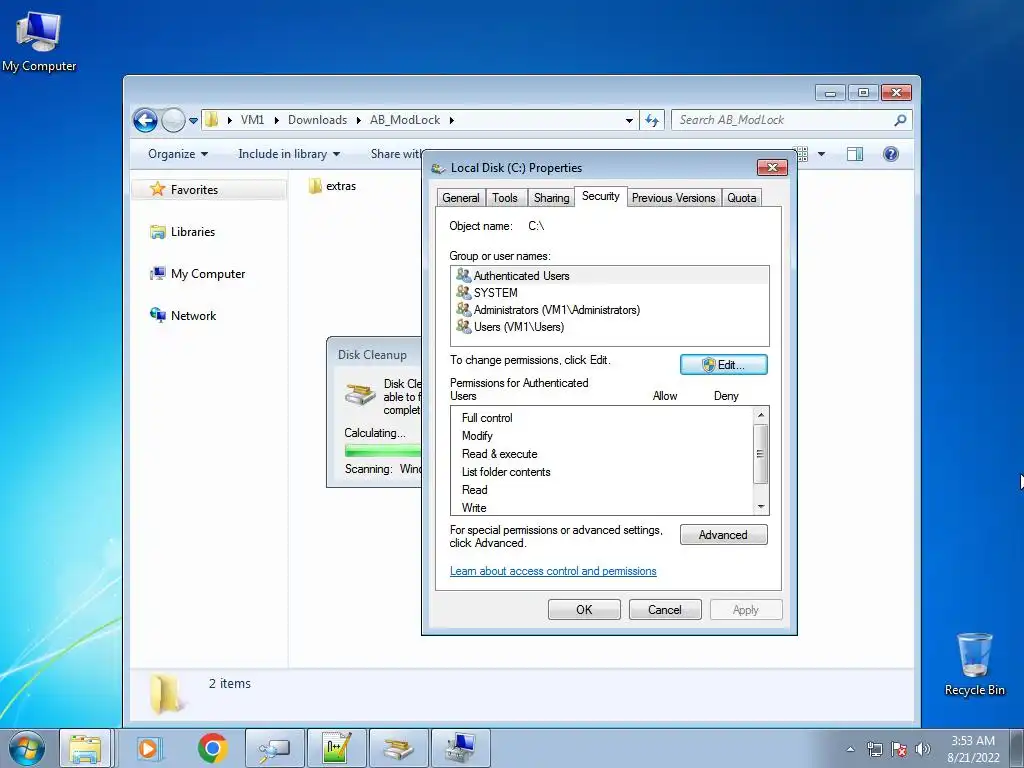Open My Computer desktop icon
This screenshot has height=768, width=1024.
(x=39, y=40)
